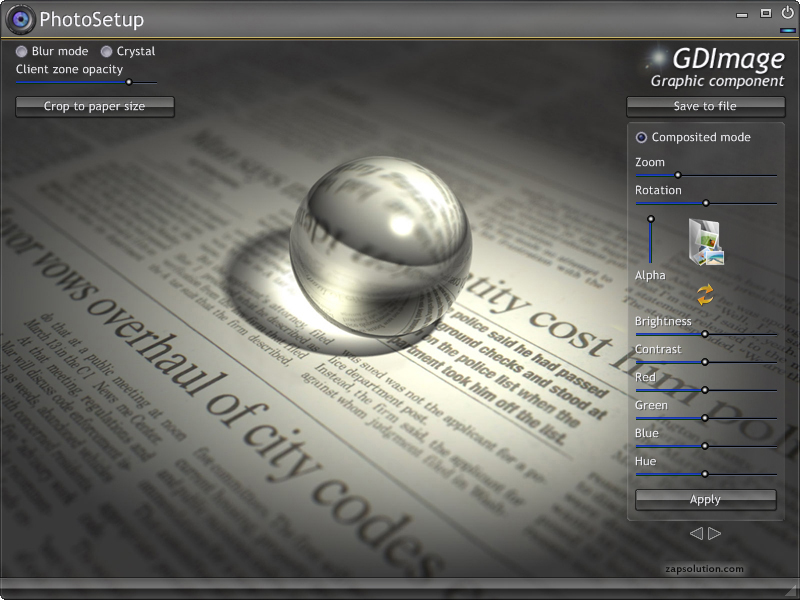Click Crop to paper size button
Screen dimensions: 800x600
tap(95, 107)
